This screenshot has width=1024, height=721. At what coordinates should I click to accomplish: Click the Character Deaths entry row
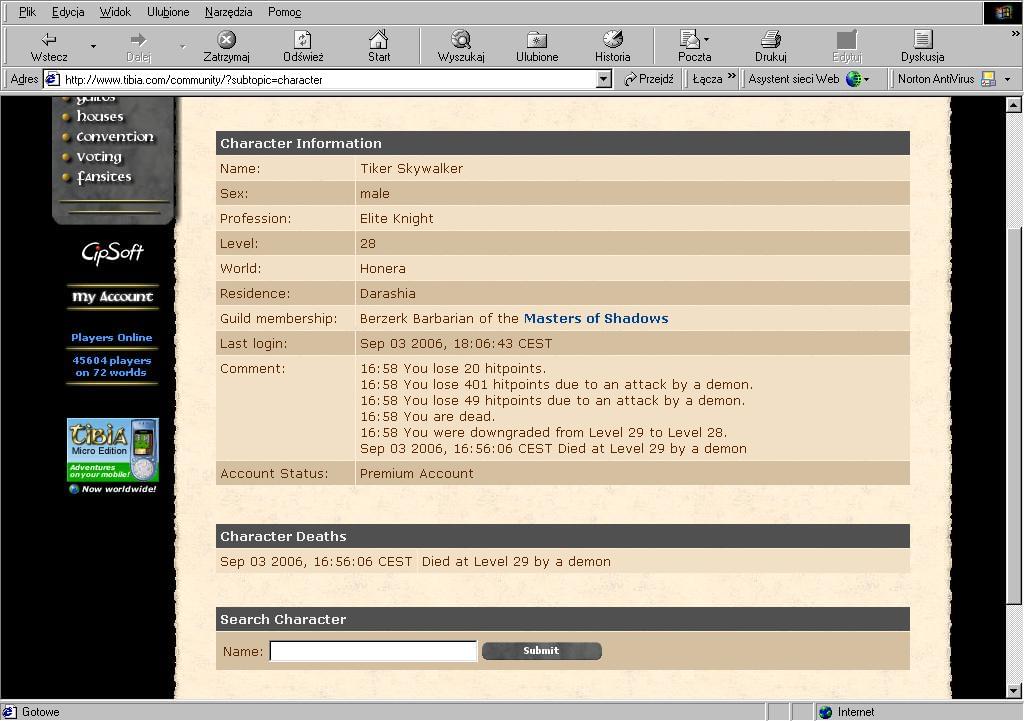[x=562, y=562]
